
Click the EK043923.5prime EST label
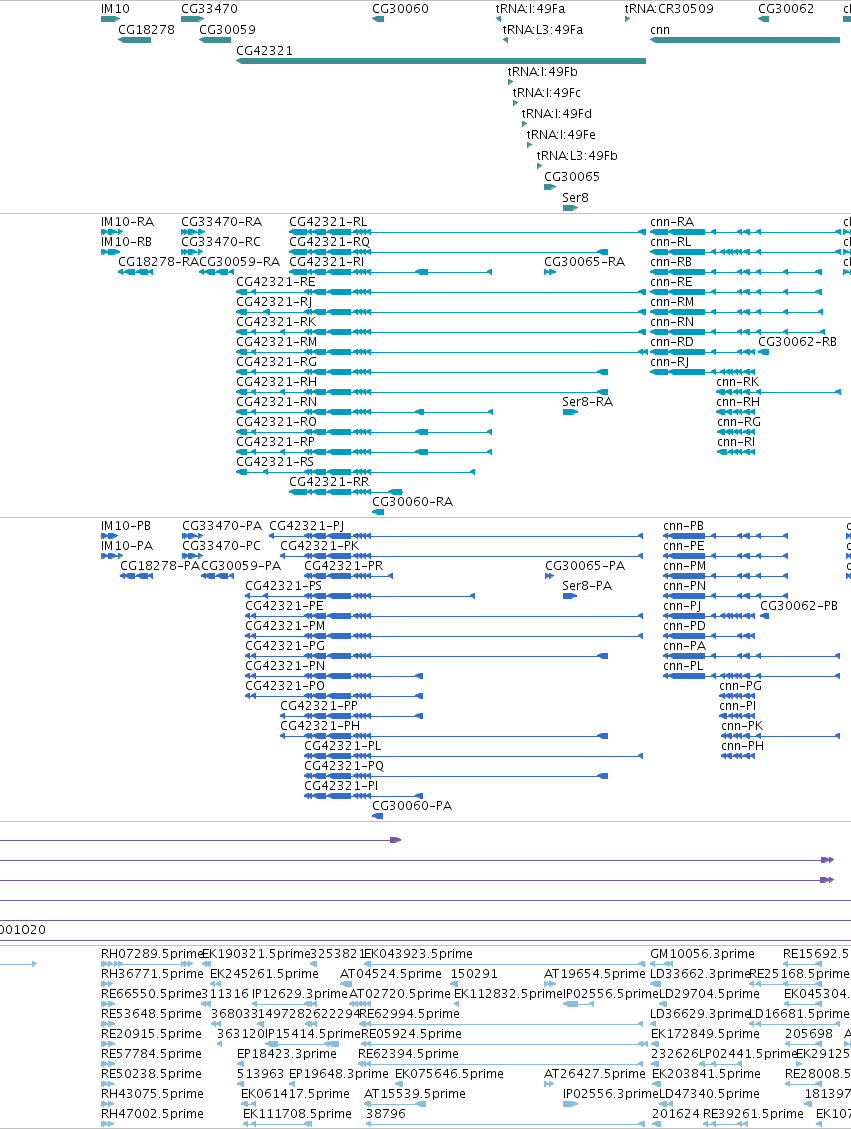click(x=418, y=953)
